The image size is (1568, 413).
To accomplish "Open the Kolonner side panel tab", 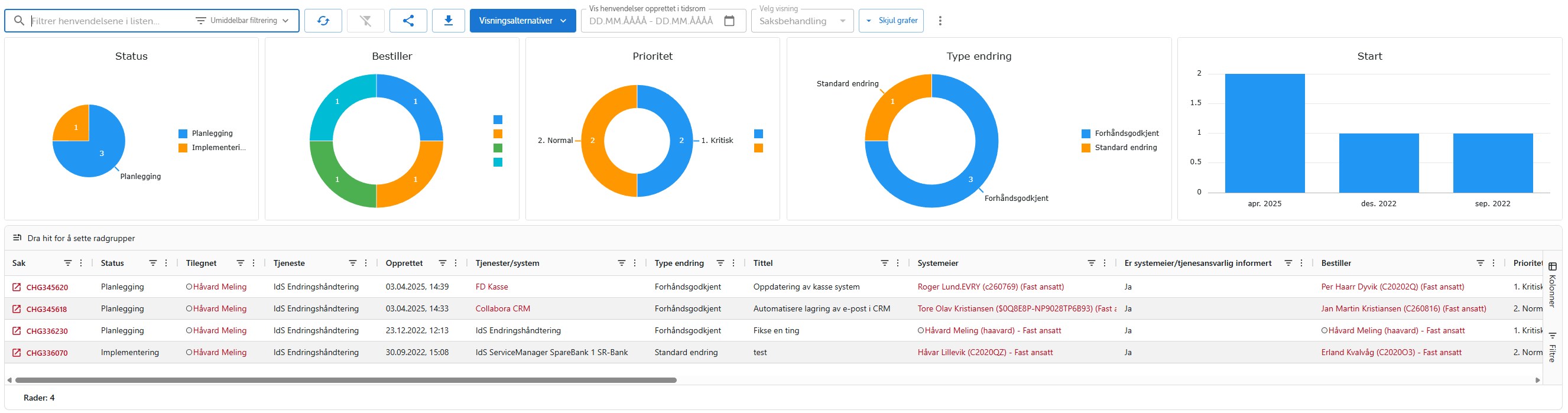I will (1552, 285).
